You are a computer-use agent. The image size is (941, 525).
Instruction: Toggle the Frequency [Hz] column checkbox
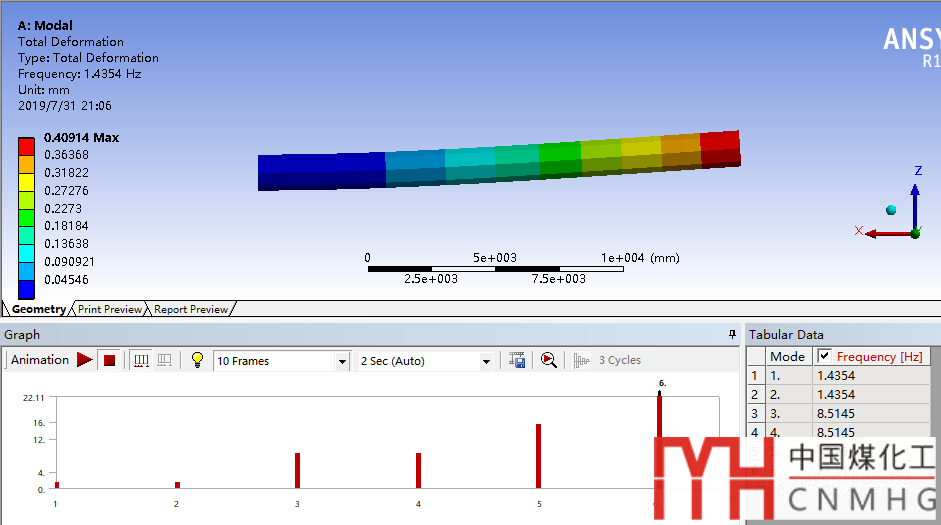[x=824, y=356]
